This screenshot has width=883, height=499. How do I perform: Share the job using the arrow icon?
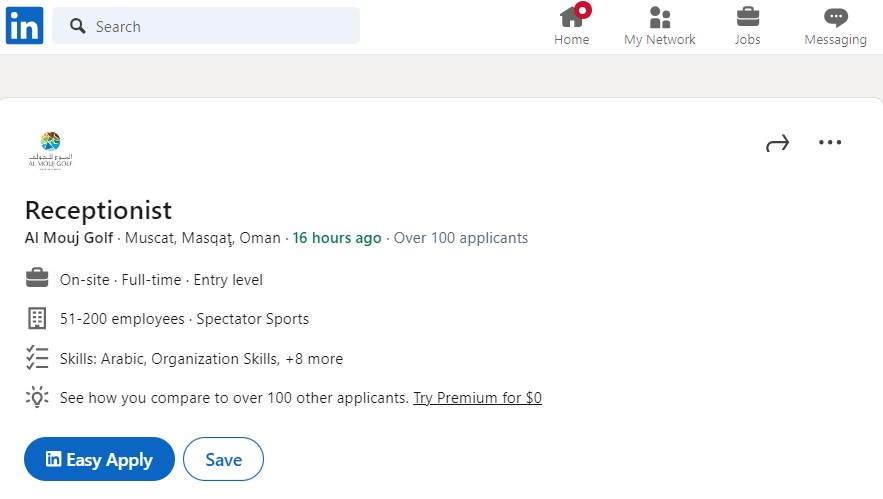[778, 143]
